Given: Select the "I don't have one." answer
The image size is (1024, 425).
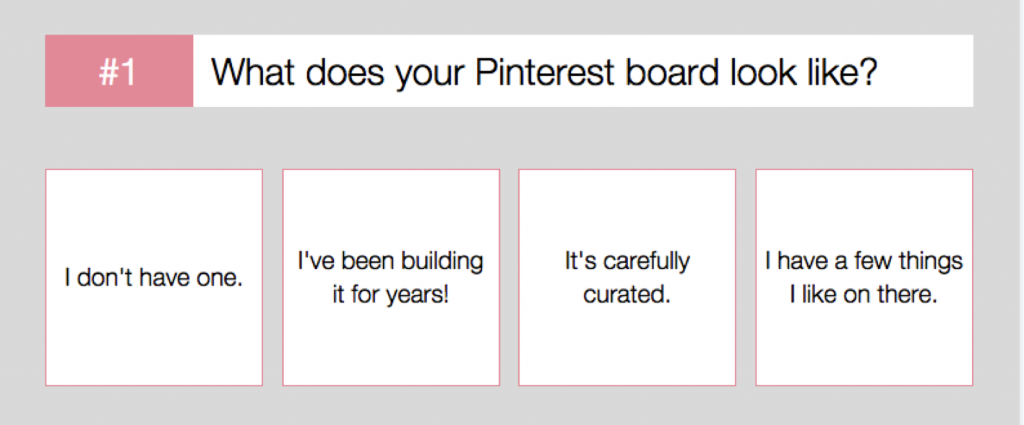Looking at the screenshot, I should [x=154, y=277].
